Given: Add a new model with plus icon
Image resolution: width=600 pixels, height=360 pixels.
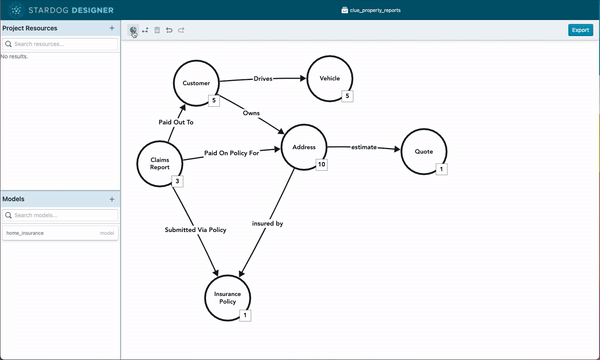Looking at the screenshot, I should coord(112,199).
